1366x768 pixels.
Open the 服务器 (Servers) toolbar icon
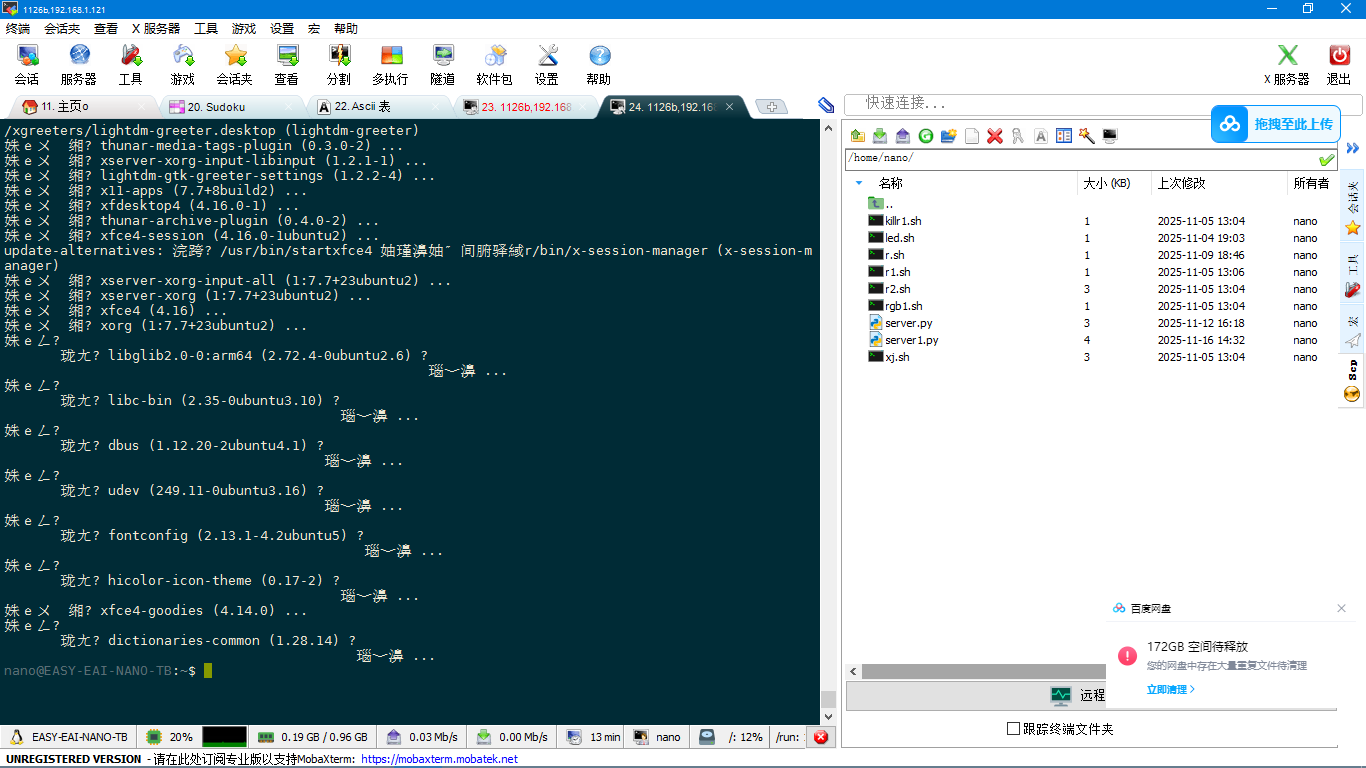(x=79, y=65)
